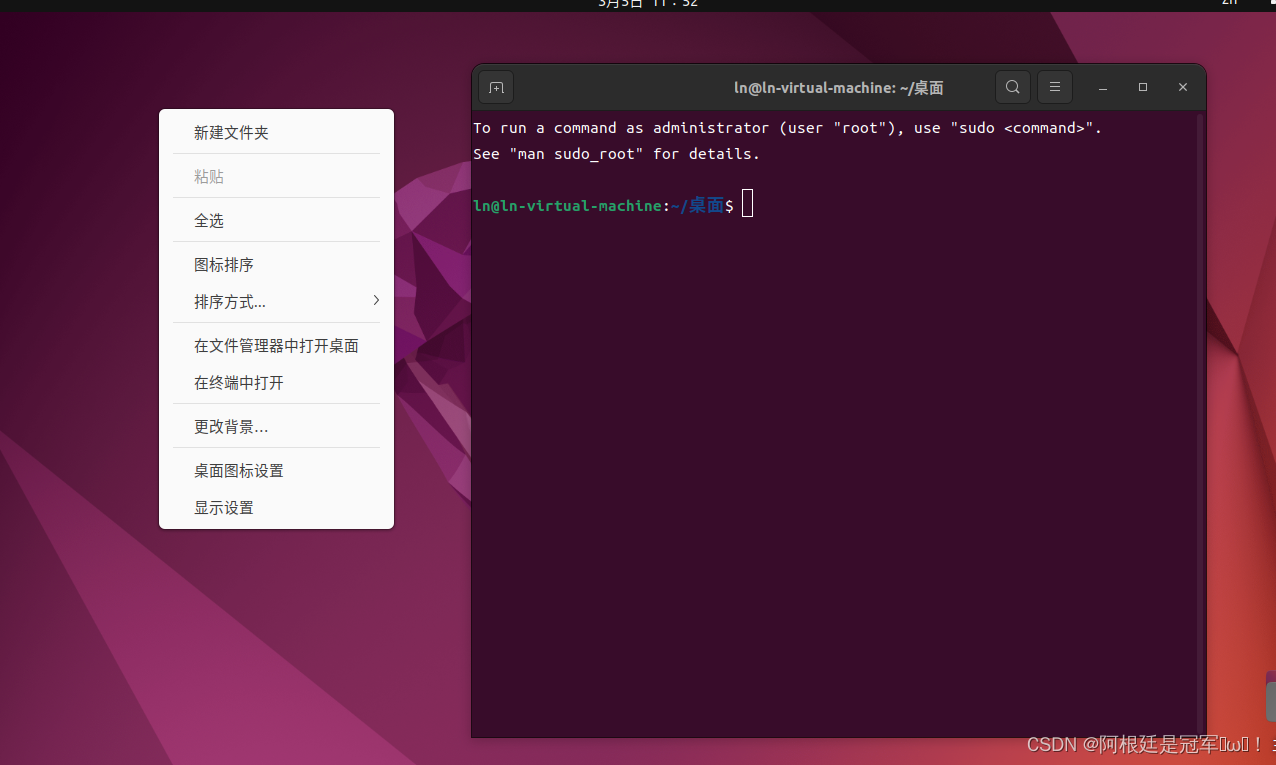Click the terminal window title text
The width and height of the screenshot is (1276, 765).
(838, 87)
